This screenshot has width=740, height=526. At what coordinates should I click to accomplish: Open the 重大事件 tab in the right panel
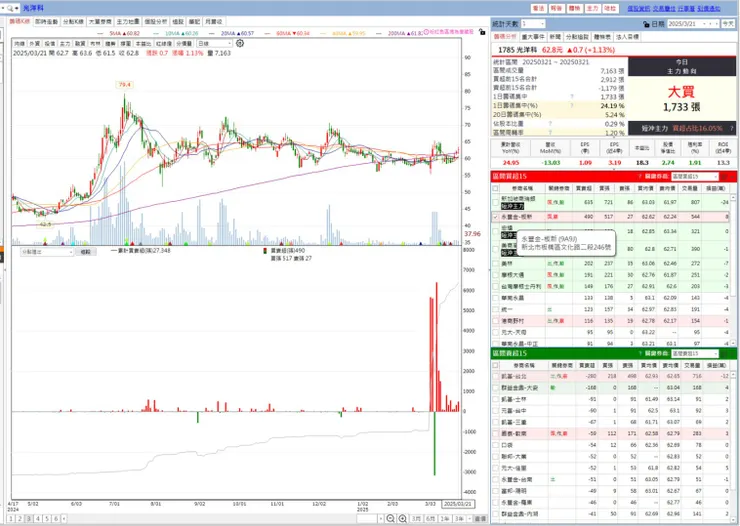[x=533, y=37]
